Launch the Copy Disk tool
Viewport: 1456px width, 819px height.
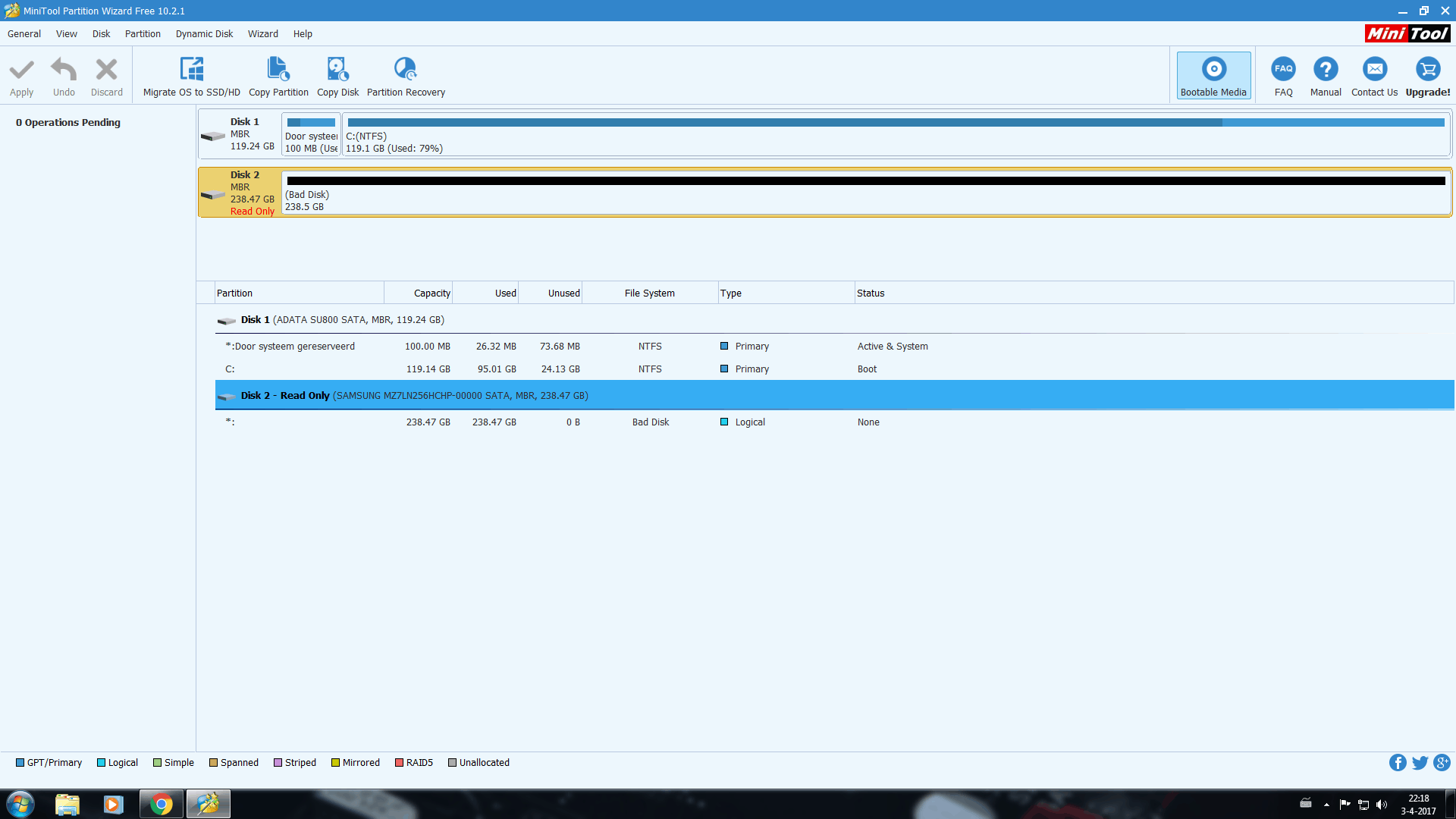pyautogui.click(x=337, y=70)
